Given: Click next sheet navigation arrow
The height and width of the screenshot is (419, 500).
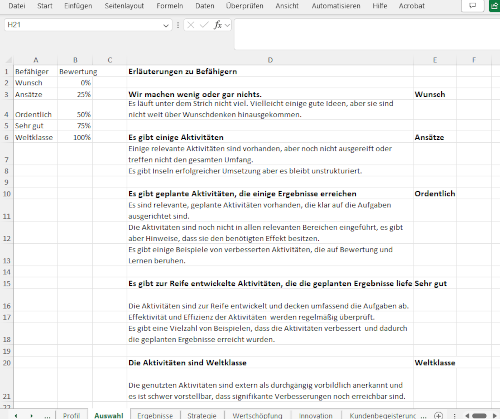Looking at the screenshot, I should coord(31,416).
